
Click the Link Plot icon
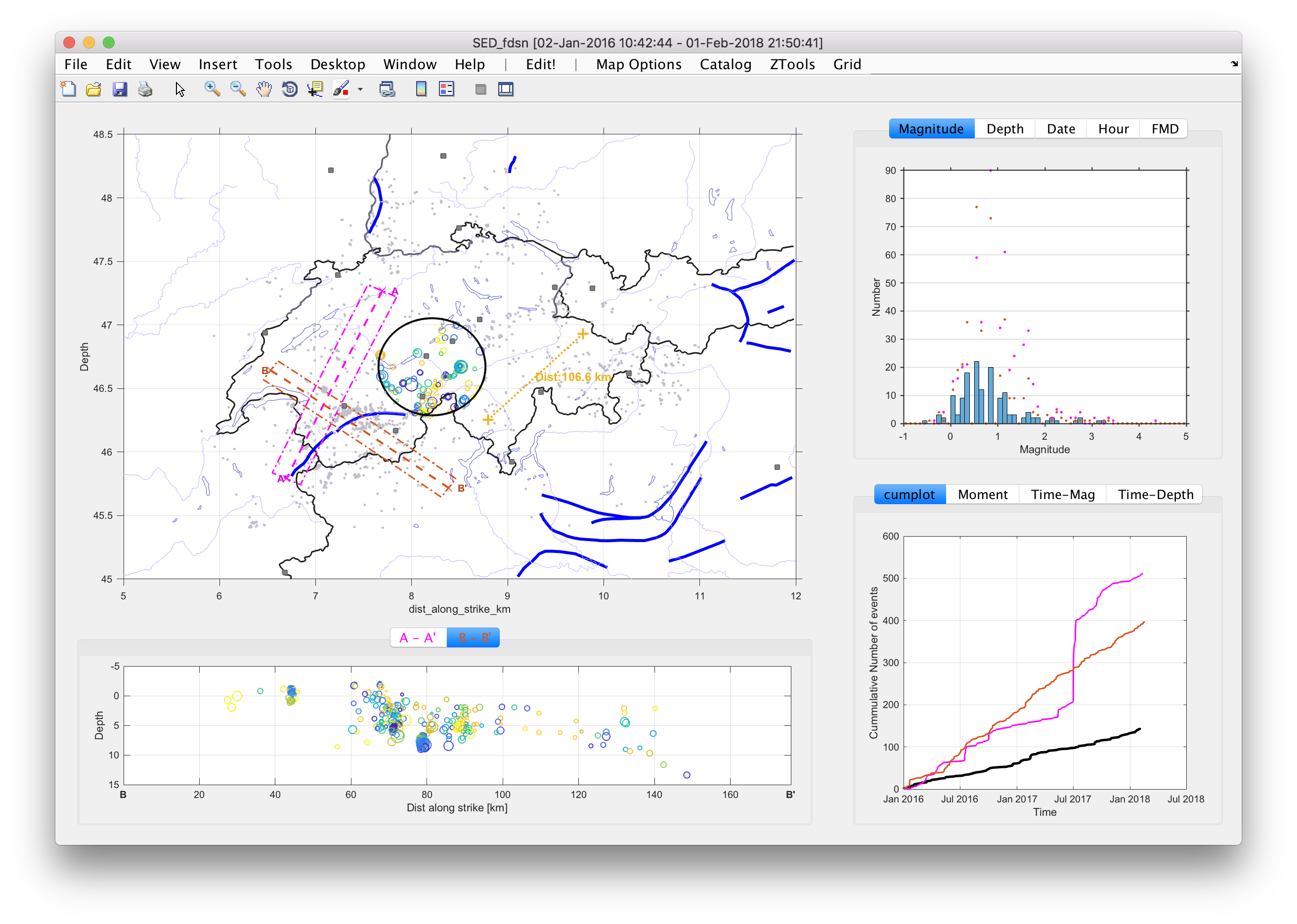coord(387,89)
